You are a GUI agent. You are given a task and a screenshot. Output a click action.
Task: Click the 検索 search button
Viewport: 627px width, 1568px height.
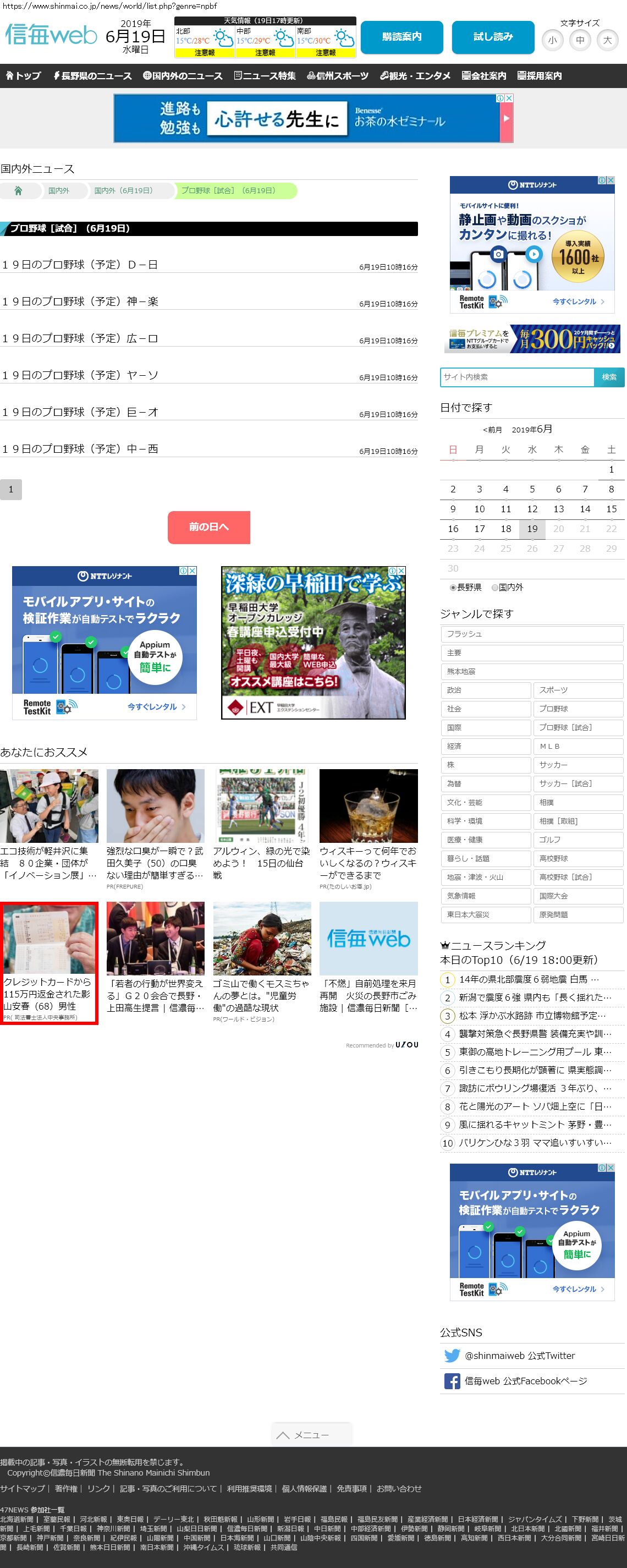(609, 377)
